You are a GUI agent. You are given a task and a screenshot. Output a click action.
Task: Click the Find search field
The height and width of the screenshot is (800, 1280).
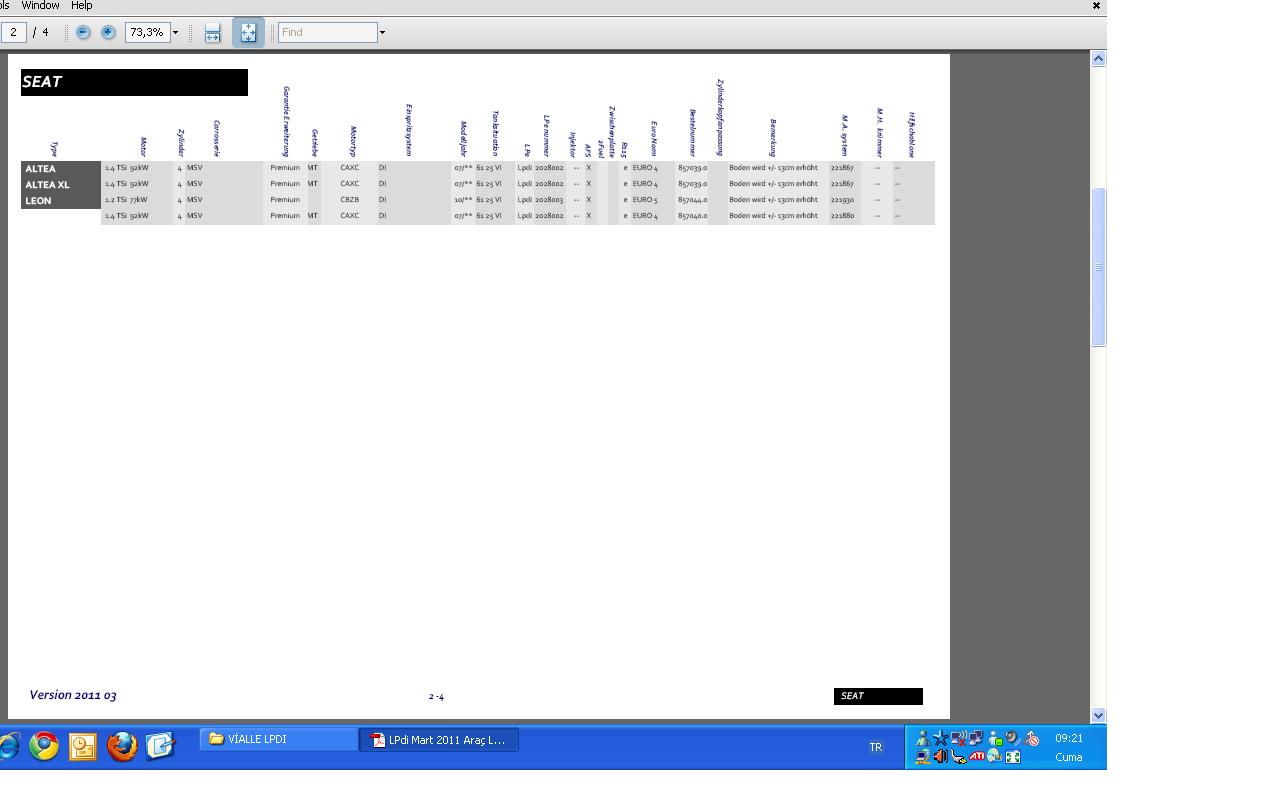click(x=327, y=32)
